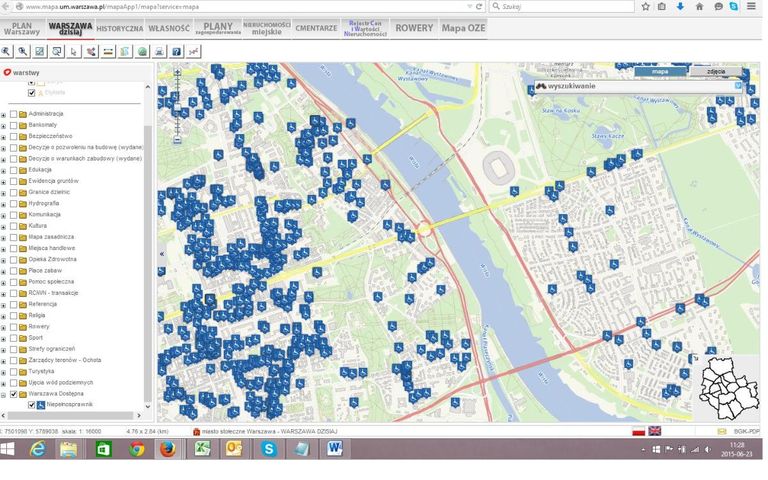Switch to the CMENTARZE map tab
The height and width of the screenshot is (480, 768).
(x=316, y=28)
